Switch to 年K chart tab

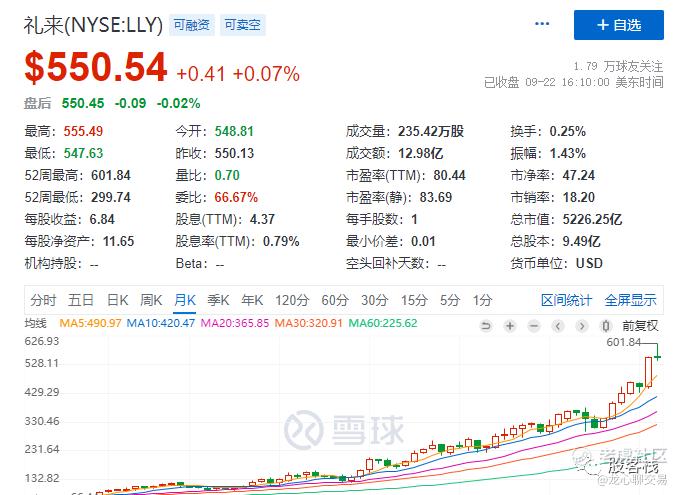click(x=252, y=300)
